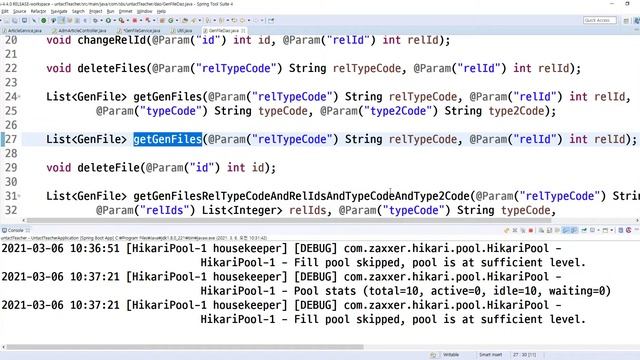
Task: Toggle Show Console on Standard Out change
Action: coord(565,231)
